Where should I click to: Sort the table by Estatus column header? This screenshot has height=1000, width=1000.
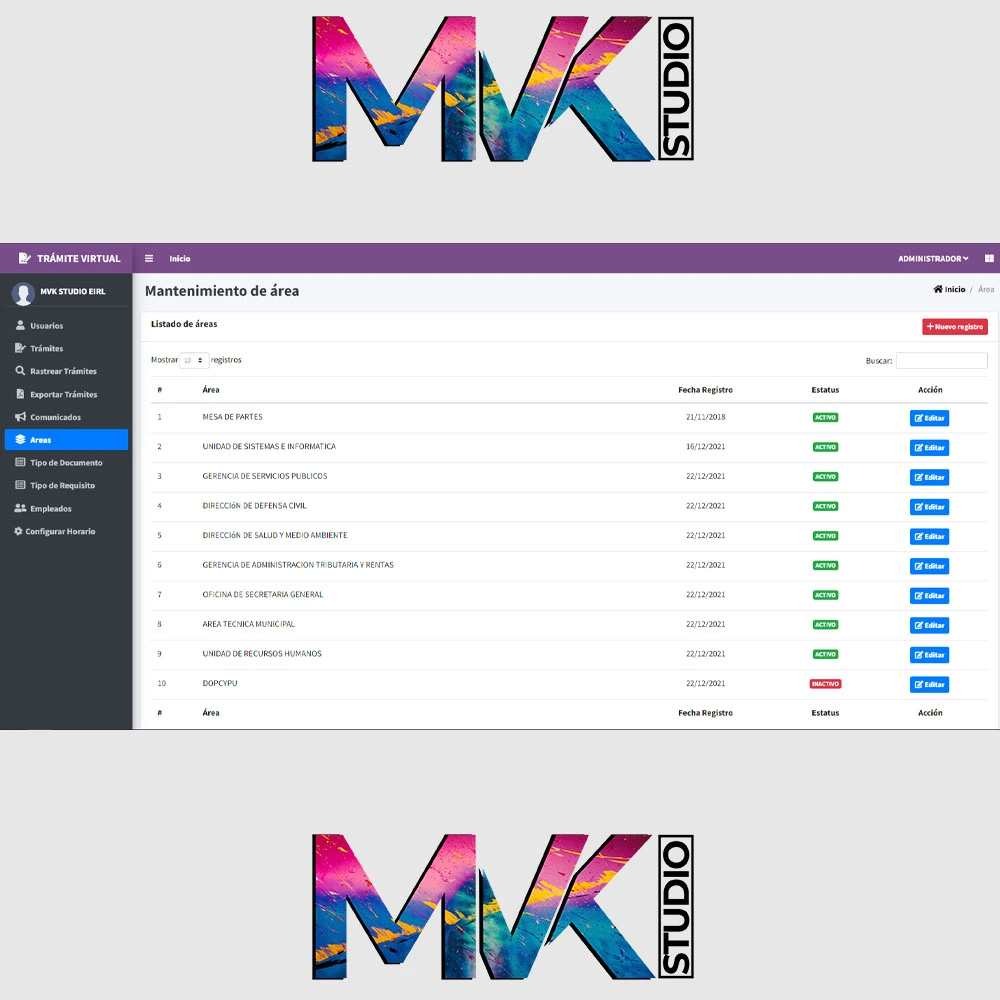click(x=825, y=390)
